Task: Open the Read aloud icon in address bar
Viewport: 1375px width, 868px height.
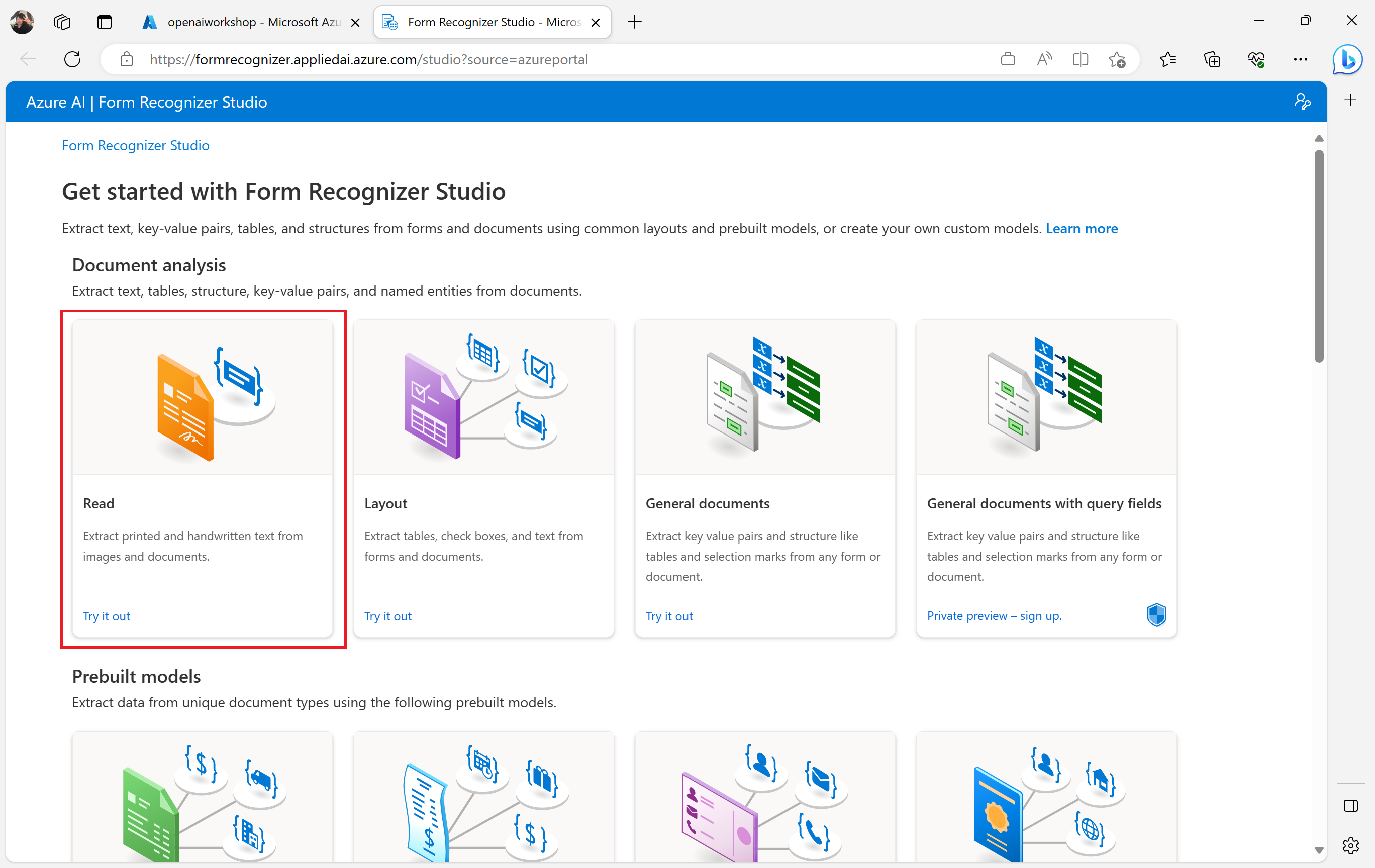Action: pyautogui.click(x=1044, y=59)
